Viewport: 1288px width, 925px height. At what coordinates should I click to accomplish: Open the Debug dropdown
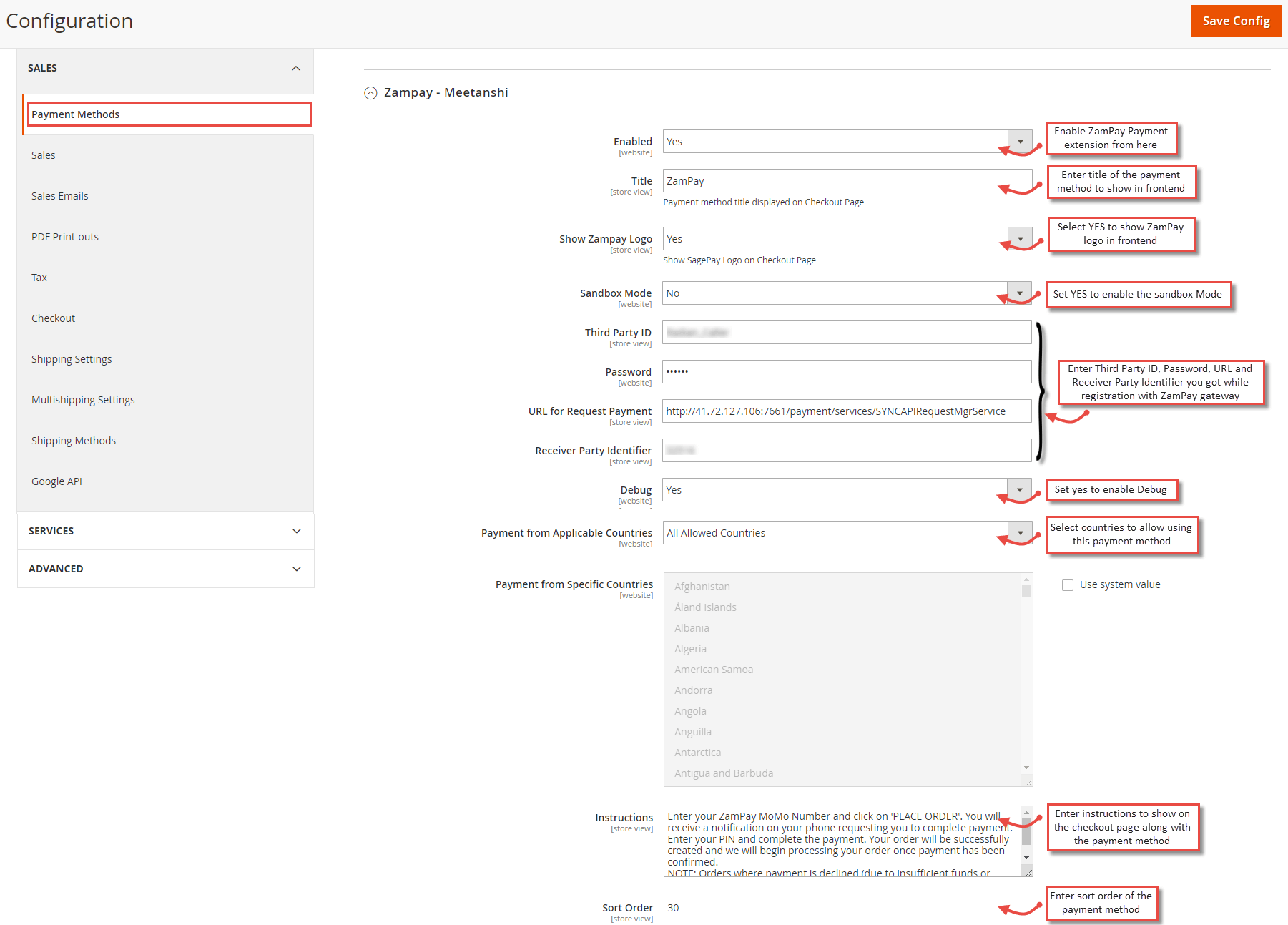pos(847,490)
